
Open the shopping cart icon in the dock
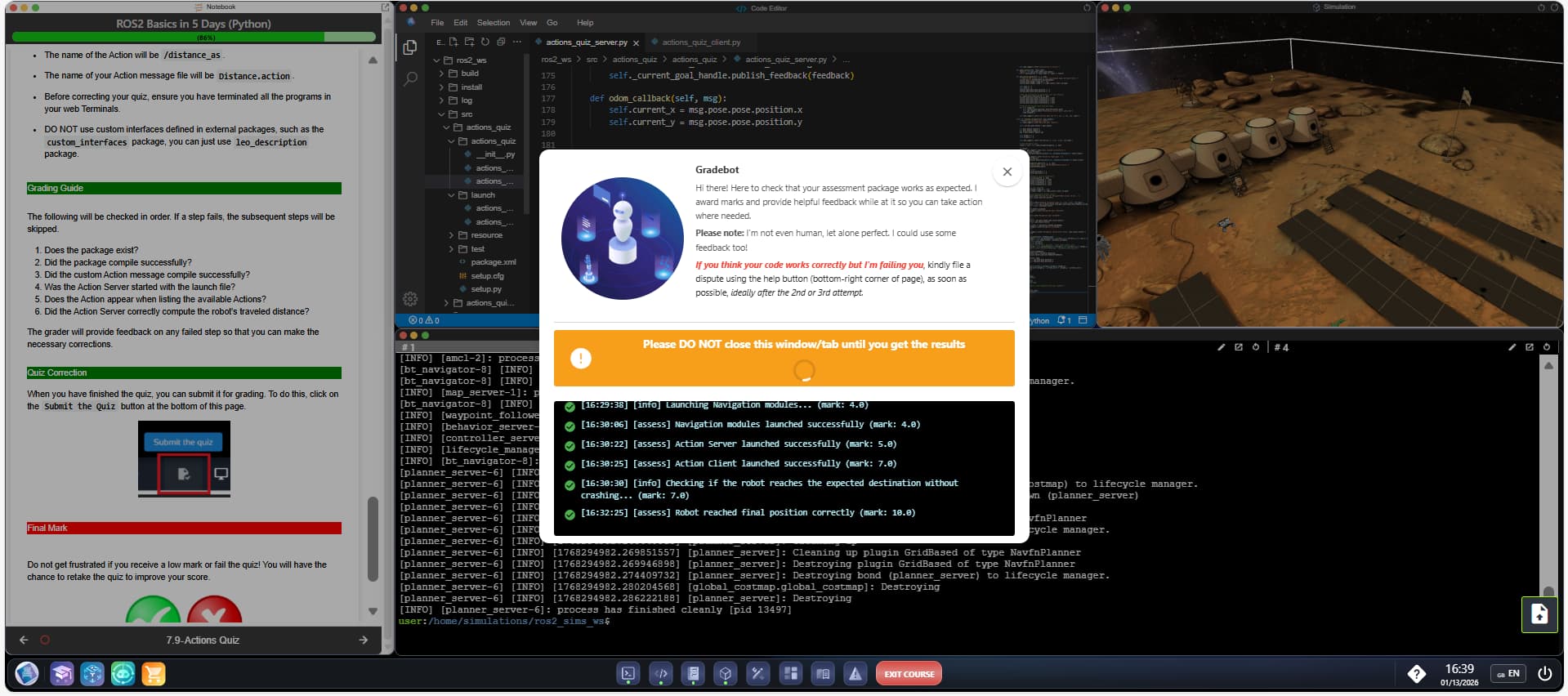click(x=154, y=674)
